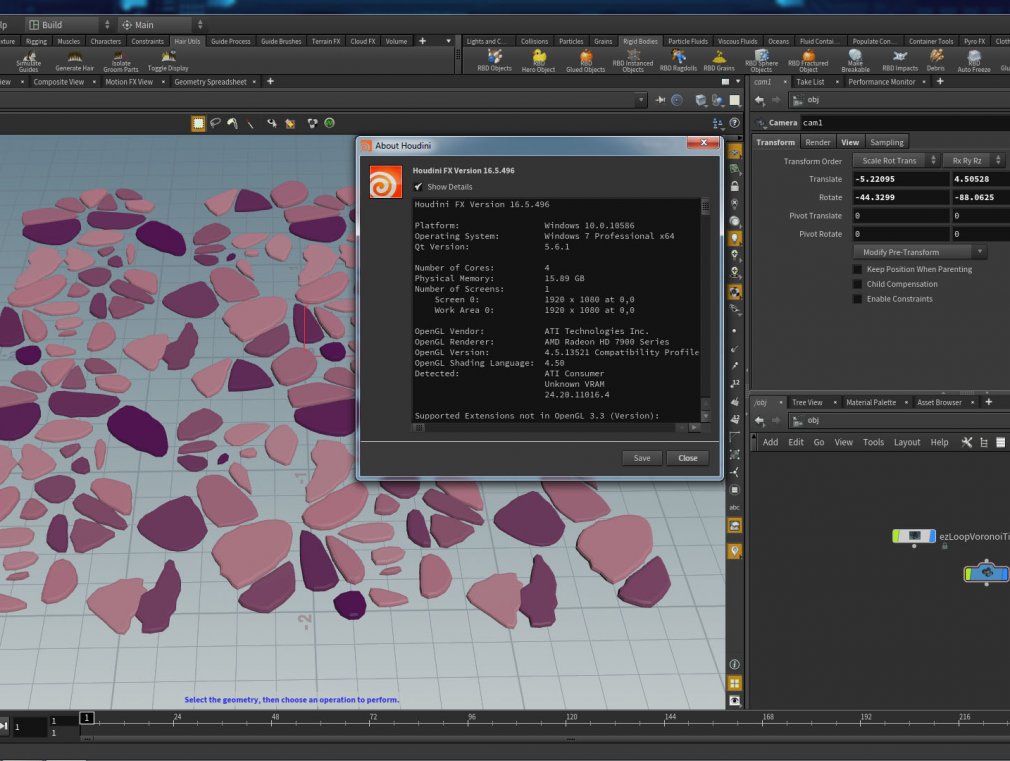
Task: Switch to the Sampling parameter tab
Action: (886, 142)
